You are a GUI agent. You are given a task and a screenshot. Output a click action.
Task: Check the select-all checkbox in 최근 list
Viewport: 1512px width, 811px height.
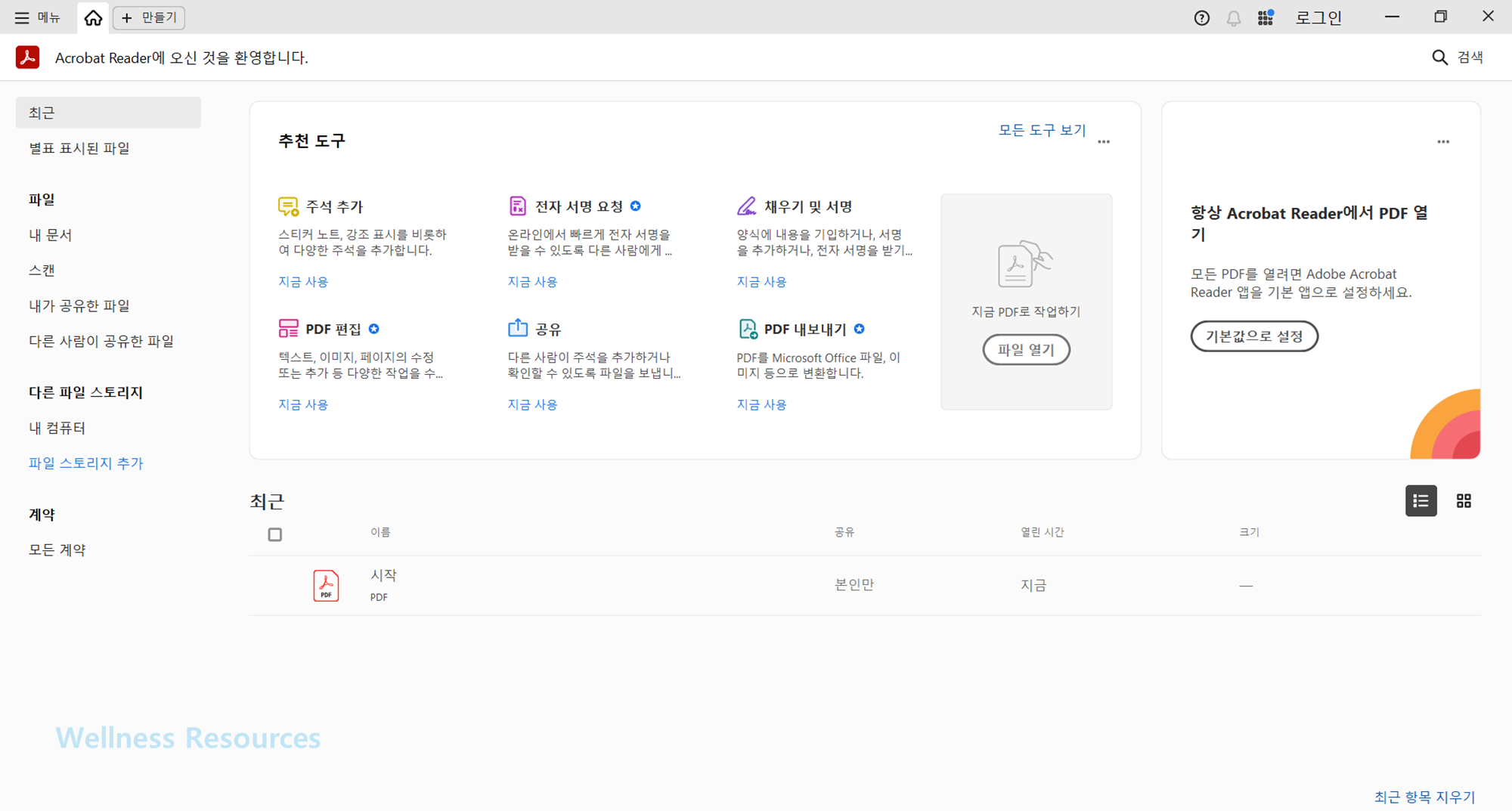pyautogui.click(x=275, y=534)
